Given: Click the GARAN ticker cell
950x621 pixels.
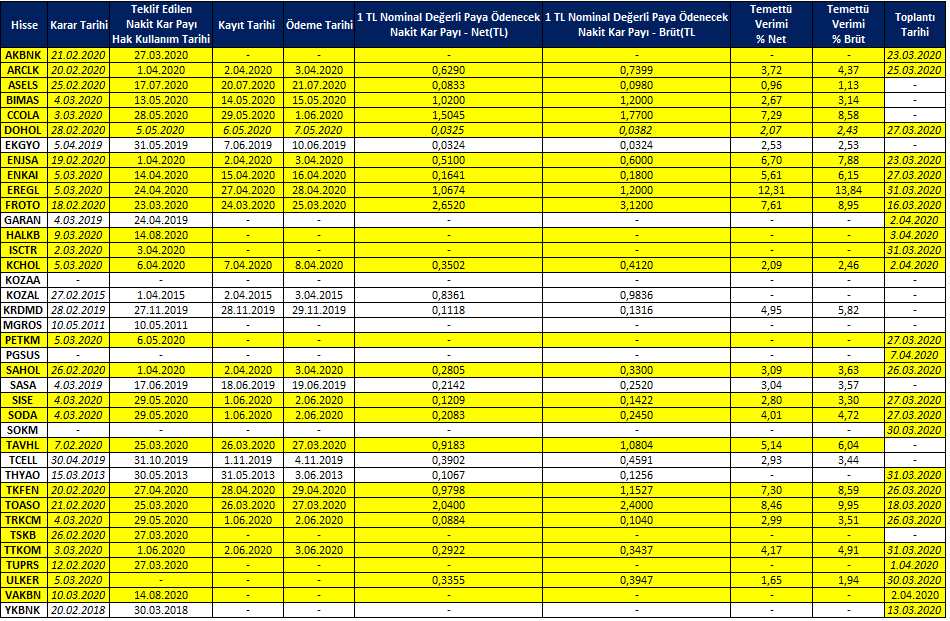Looking at the screenshot, I should 24,220.
